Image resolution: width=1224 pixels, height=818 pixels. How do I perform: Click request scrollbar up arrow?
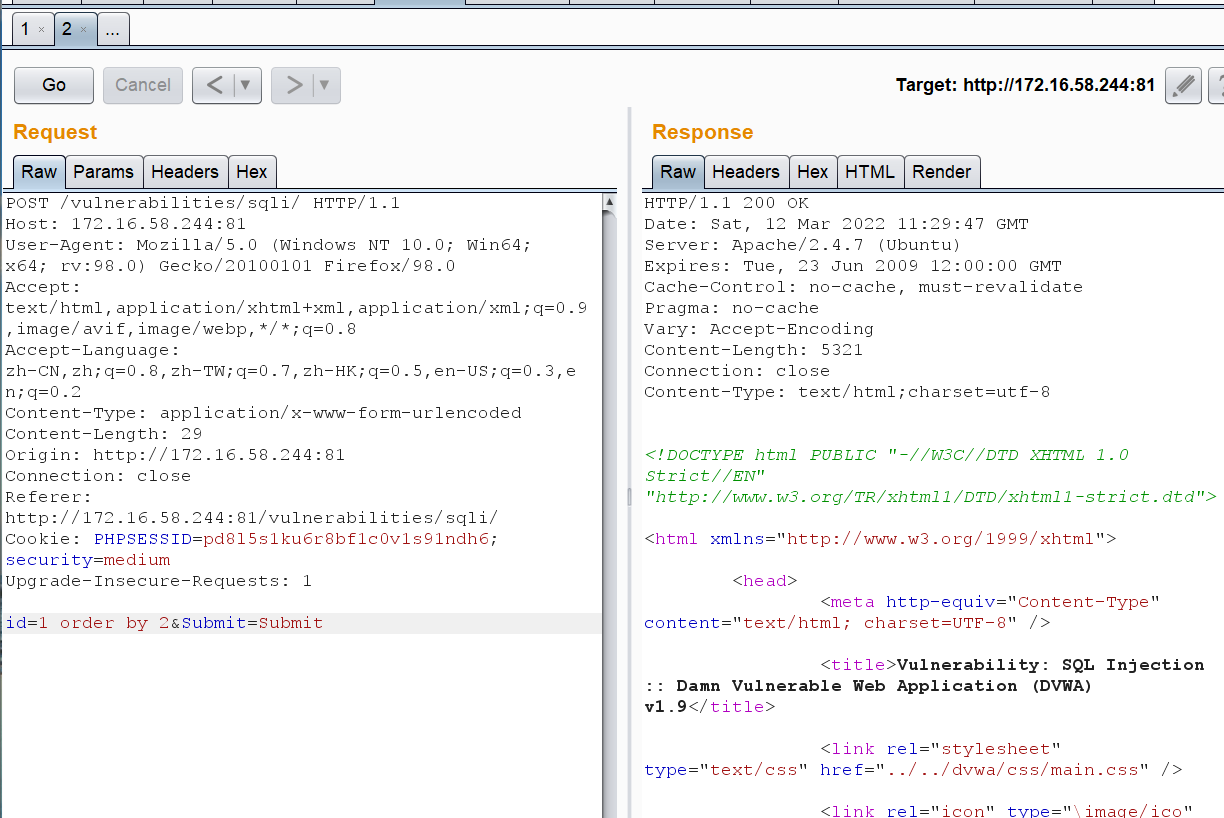point(610,202)
